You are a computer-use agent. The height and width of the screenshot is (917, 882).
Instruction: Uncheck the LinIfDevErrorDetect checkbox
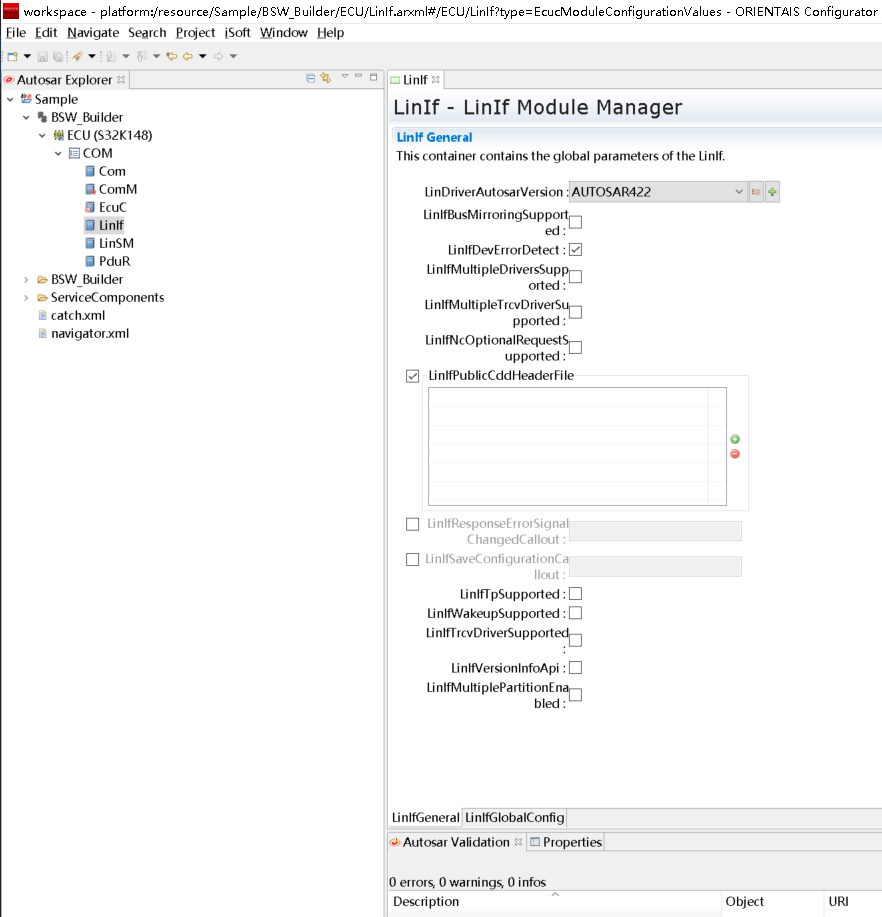click(x=575, y=250)
